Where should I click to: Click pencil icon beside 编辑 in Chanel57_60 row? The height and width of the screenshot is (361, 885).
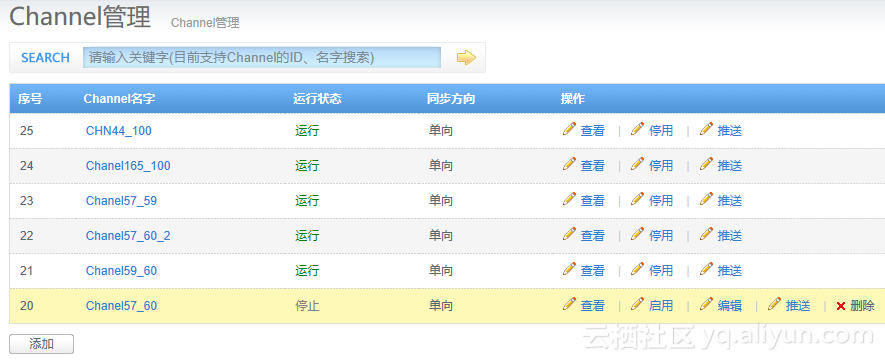pyautogui.click(x=706, y=304)
